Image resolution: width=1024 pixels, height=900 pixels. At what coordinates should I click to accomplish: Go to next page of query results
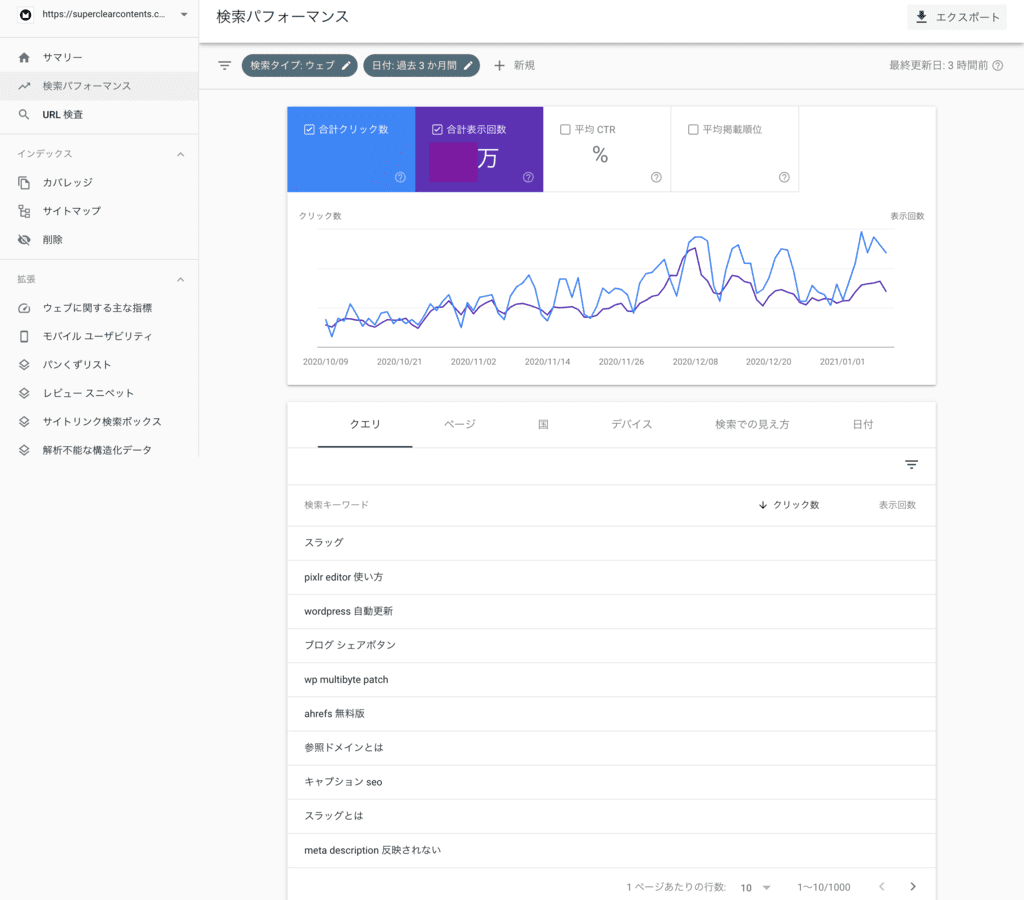(913, 887)
